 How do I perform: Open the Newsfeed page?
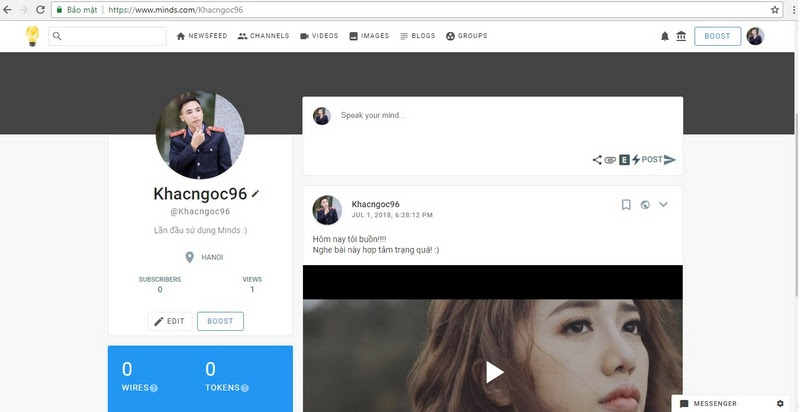(x=202, y=36)
